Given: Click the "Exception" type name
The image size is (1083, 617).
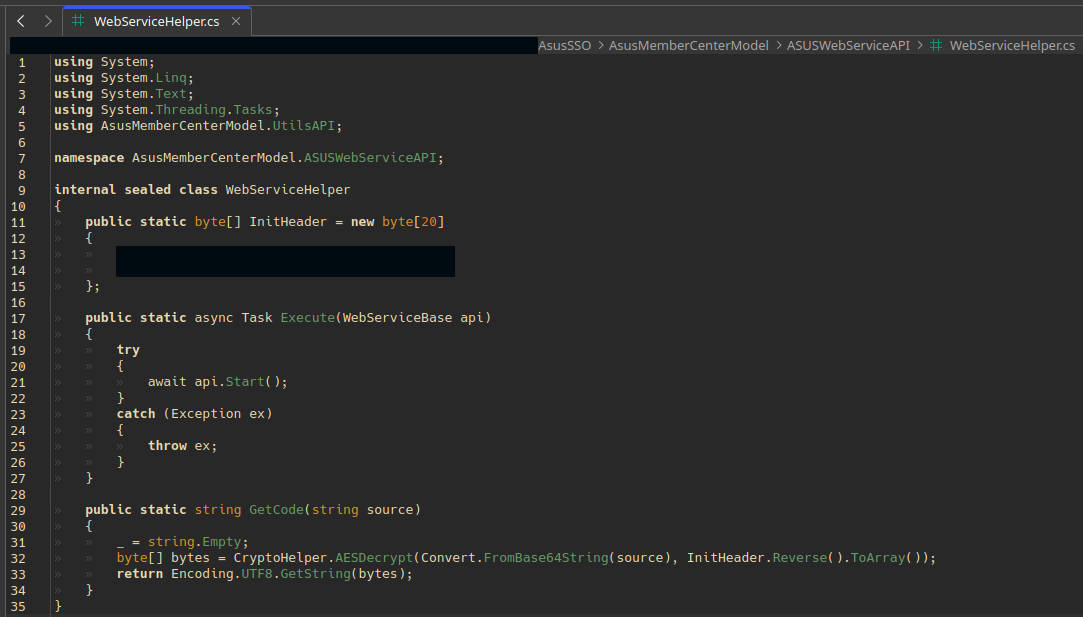Looking at the screenshot, I should tap(206, 414).
